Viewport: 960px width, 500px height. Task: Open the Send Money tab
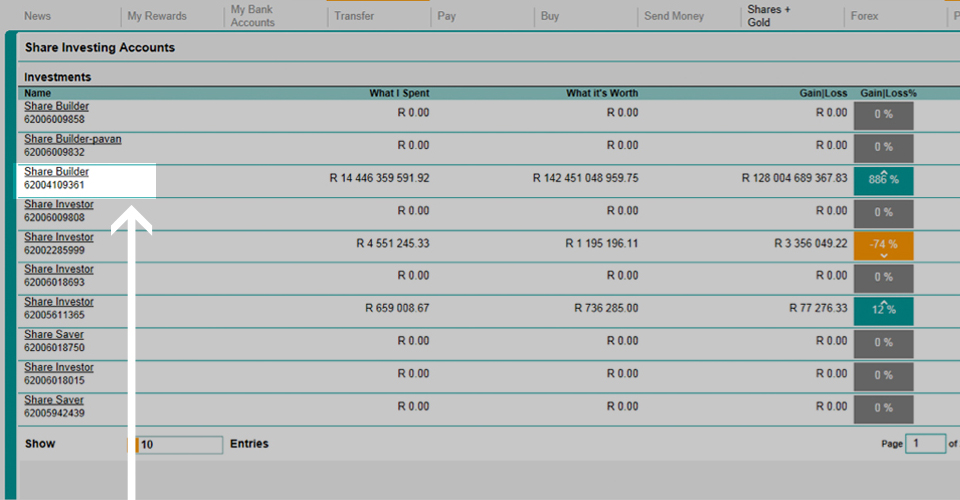(x=673, y=16)
